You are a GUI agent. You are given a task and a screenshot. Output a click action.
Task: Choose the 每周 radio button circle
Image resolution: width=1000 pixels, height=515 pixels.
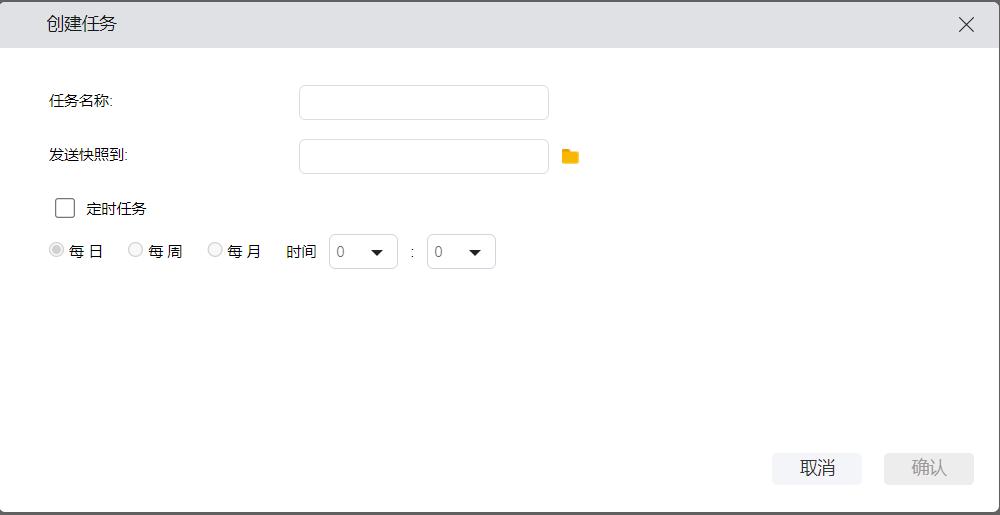136,250
